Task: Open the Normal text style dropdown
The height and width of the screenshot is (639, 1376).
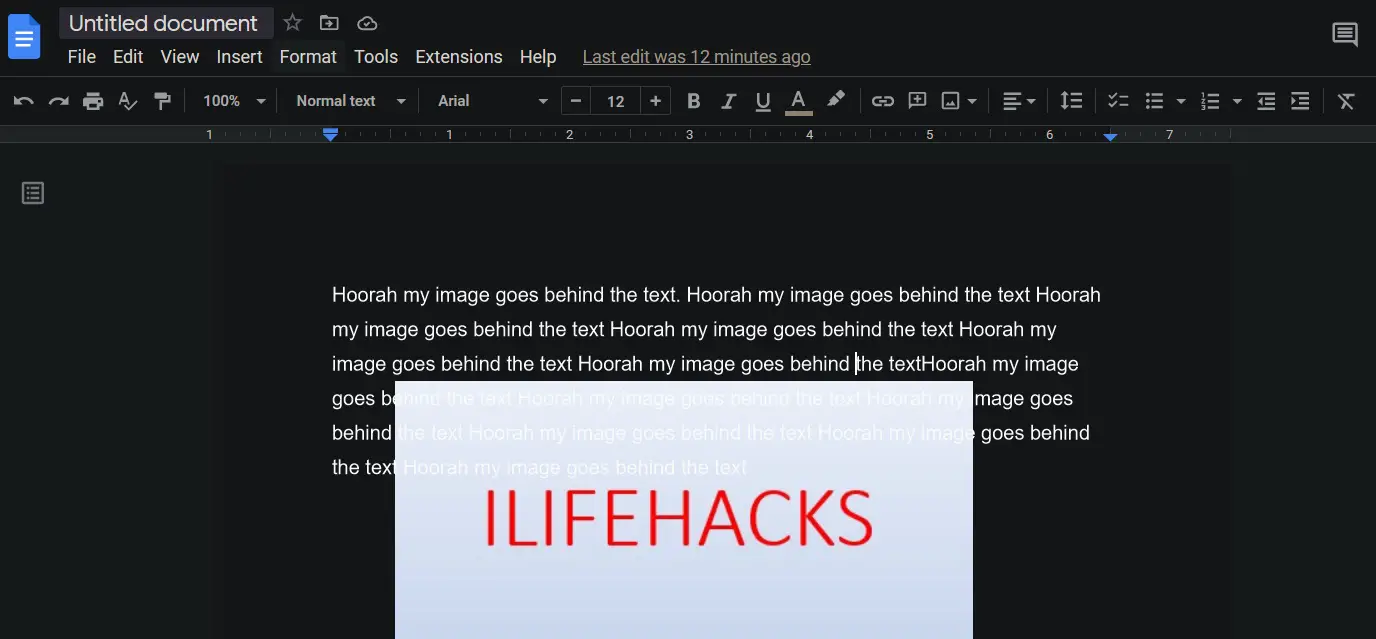Action: pos(351,101)
